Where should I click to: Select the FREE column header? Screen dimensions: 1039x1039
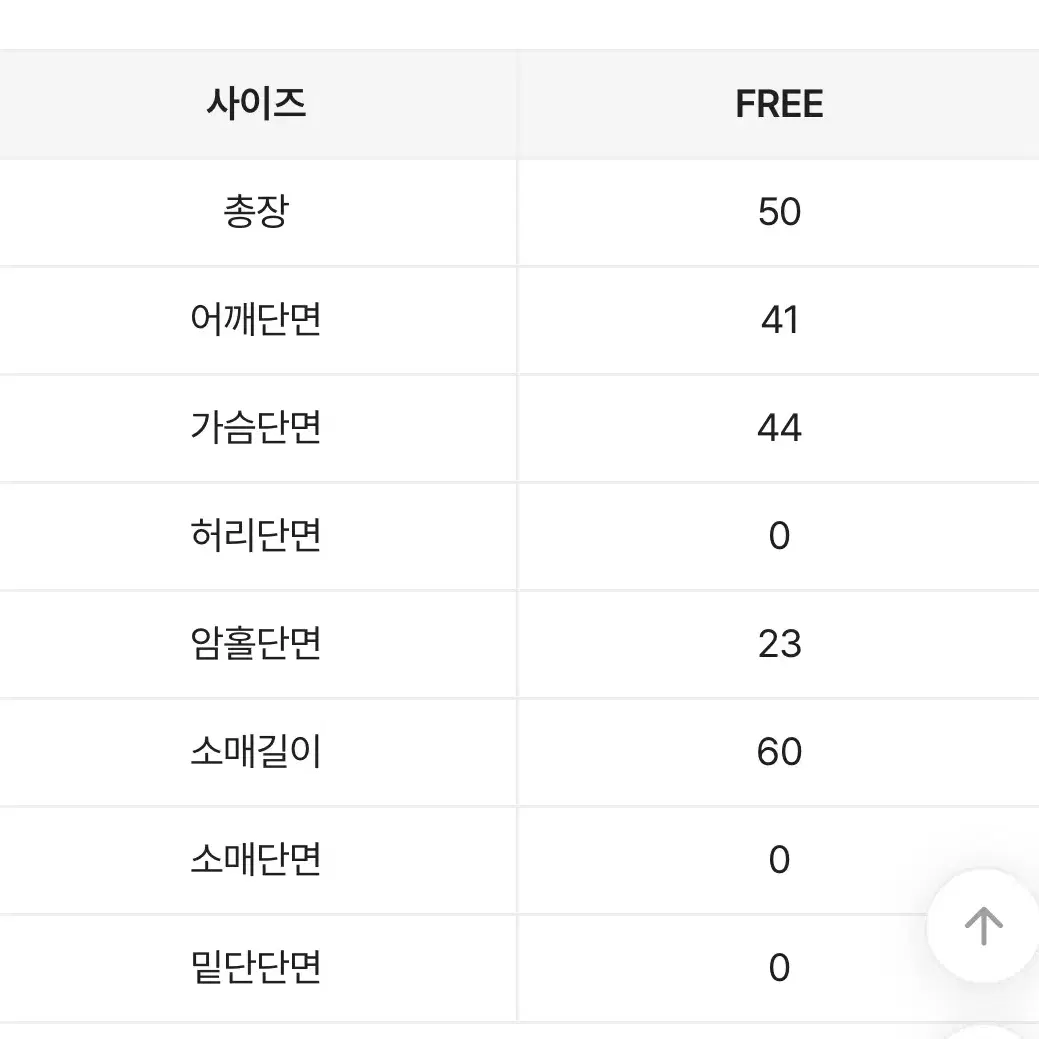[779, 104]
